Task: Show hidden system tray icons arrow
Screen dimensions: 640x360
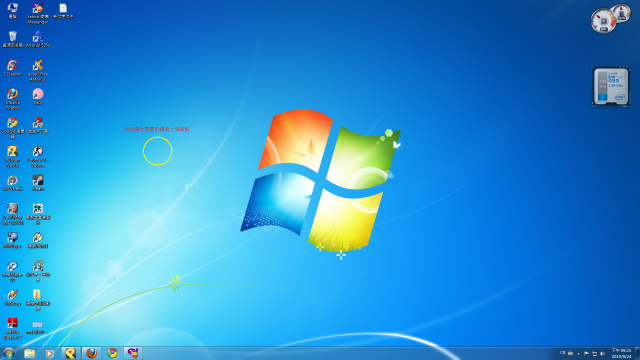Action: click(x=578, y=353)
